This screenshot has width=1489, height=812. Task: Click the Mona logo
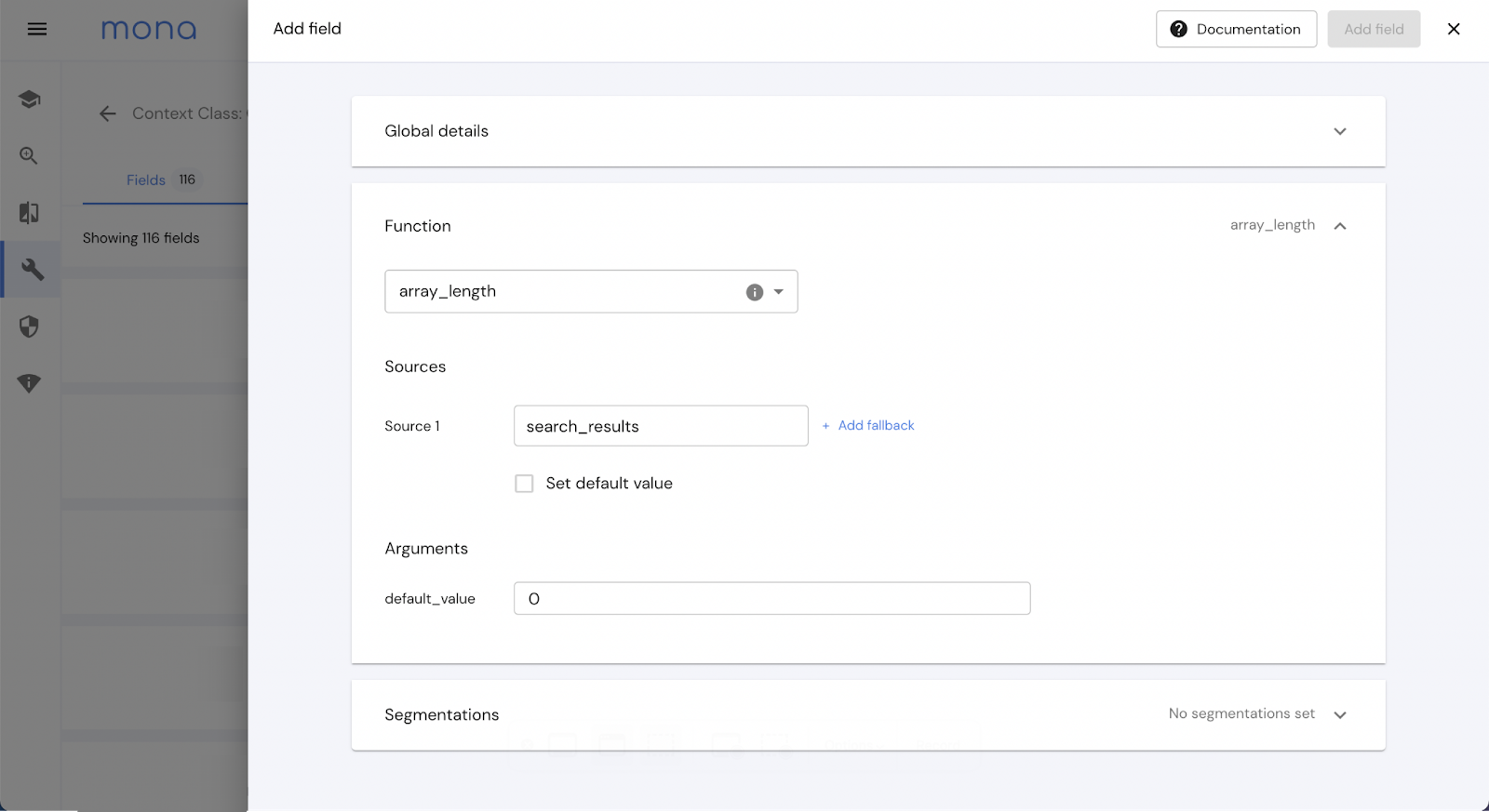click(149, 30)
